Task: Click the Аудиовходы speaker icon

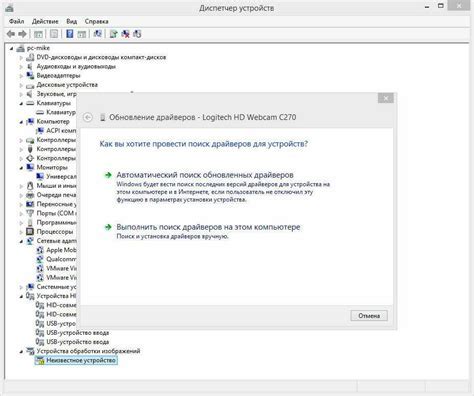Action: (x=30, y=66)
